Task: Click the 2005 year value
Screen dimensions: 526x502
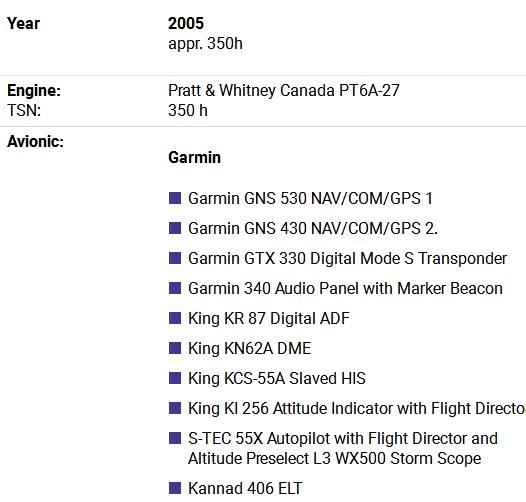Action: coord(186,23)
